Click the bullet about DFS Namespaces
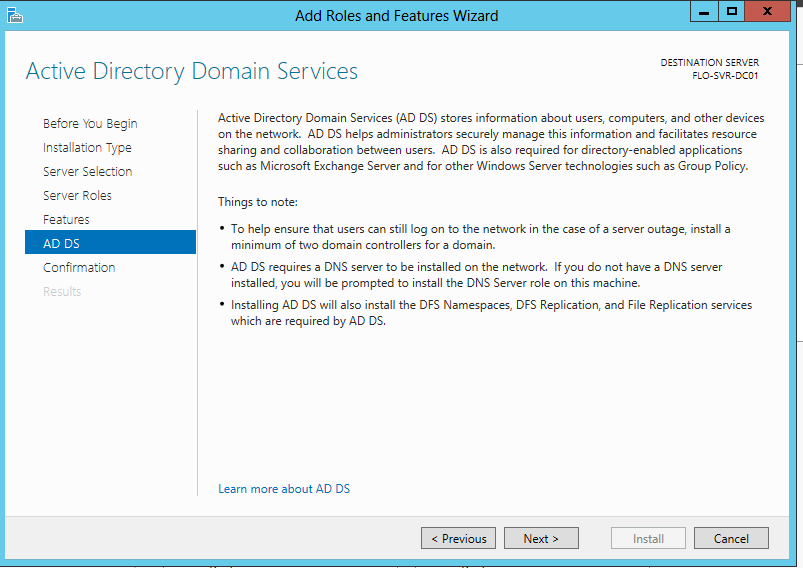This screenshot has height=568, width=803. tap(491, 313)
